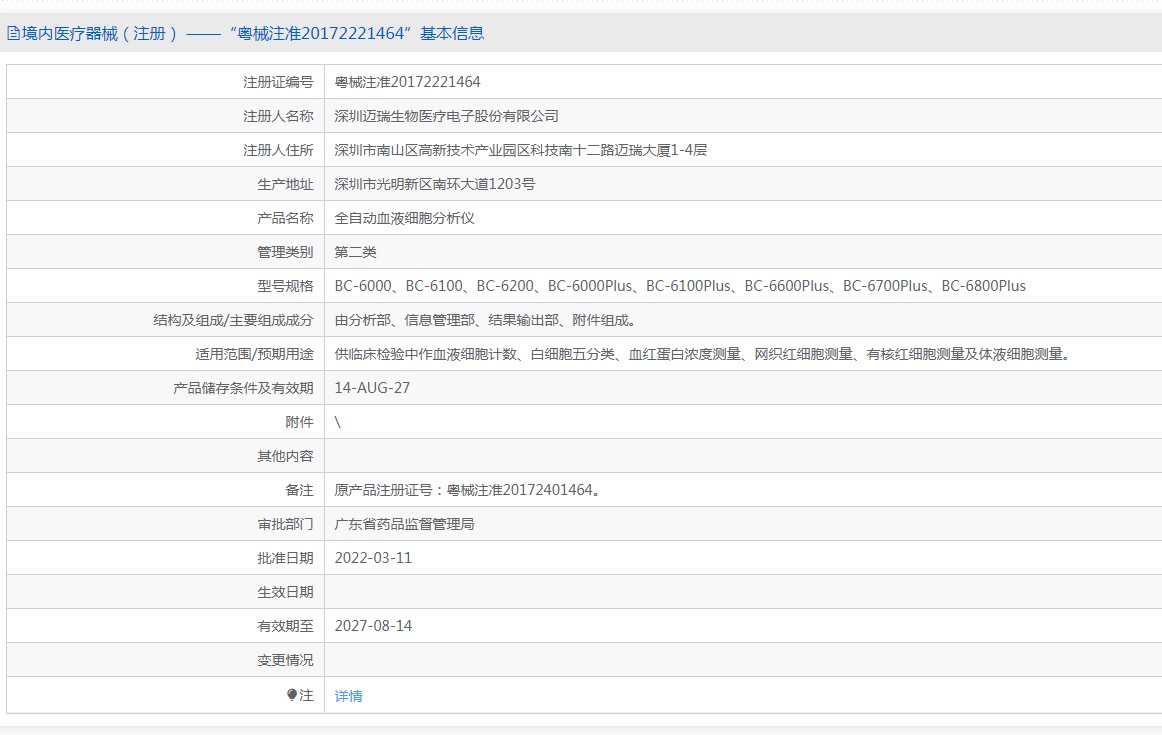Image resolution: width=1162 pixels, height=735 pixels.
Task: Select the intended use text 供临床检验中作血液细胞计数…
Action: [x=703, y=354]
